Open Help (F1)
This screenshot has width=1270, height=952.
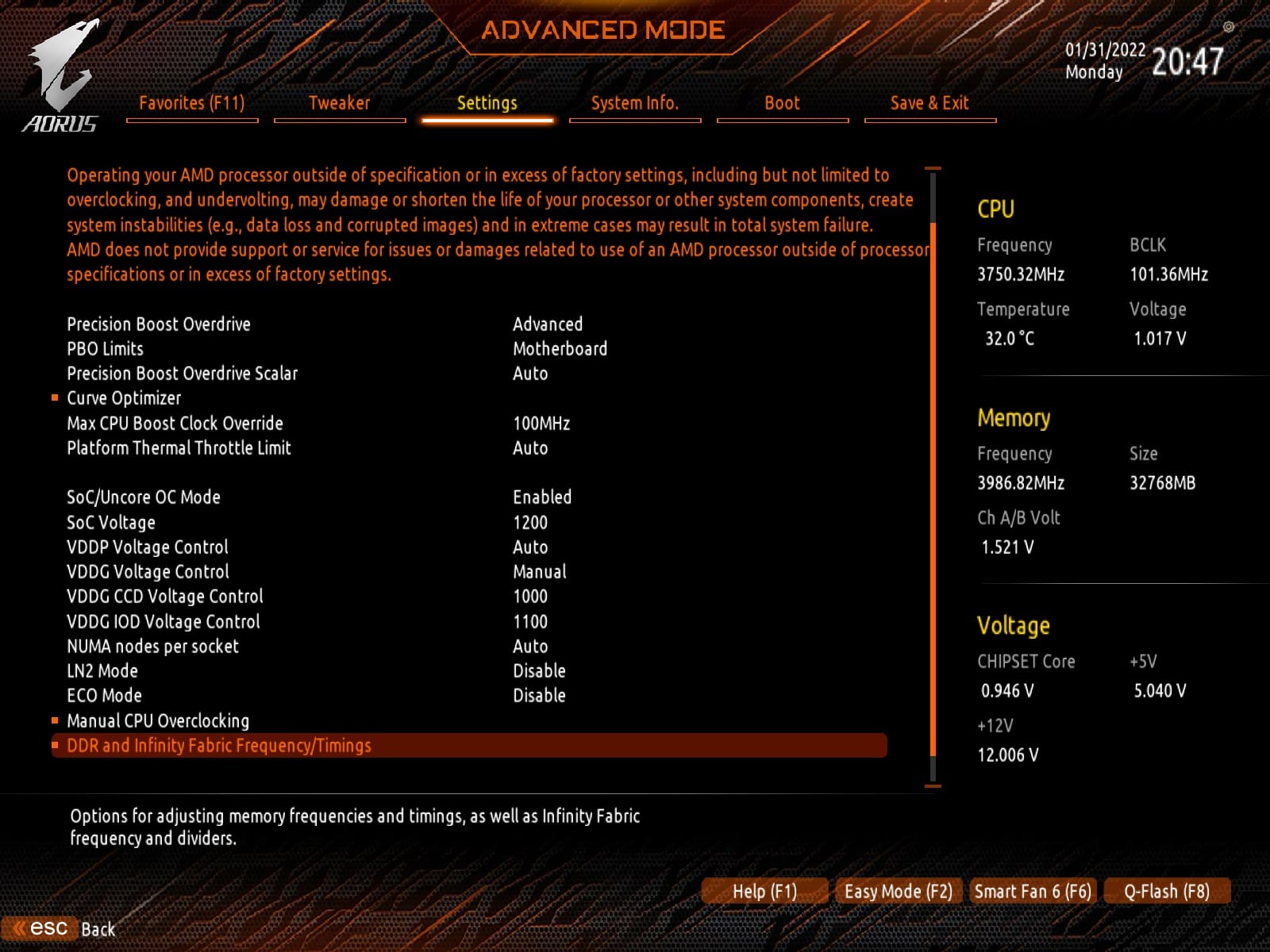(764, 891)
